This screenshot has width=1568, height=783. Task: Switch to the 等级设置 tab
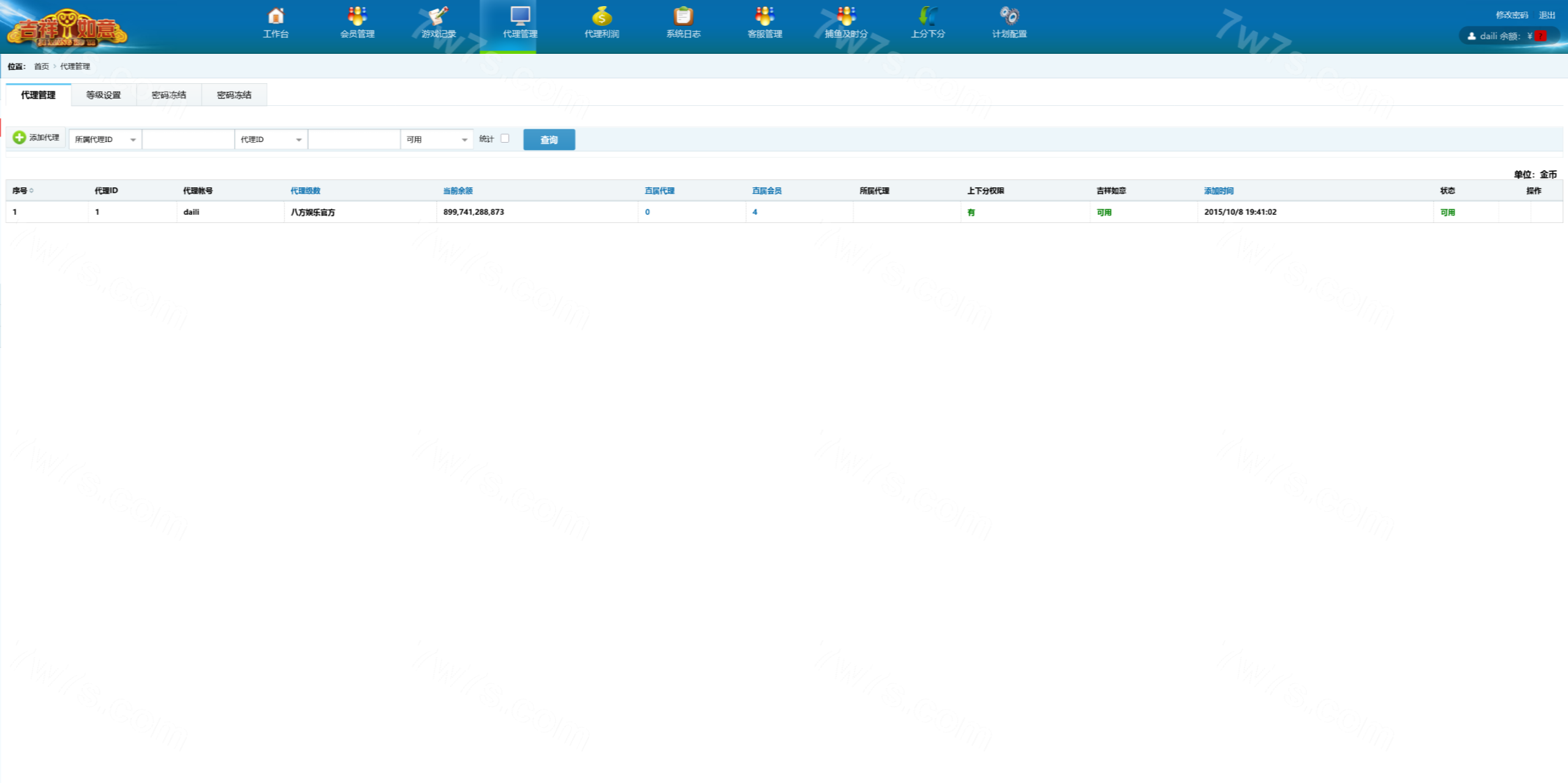coord(104,95)
